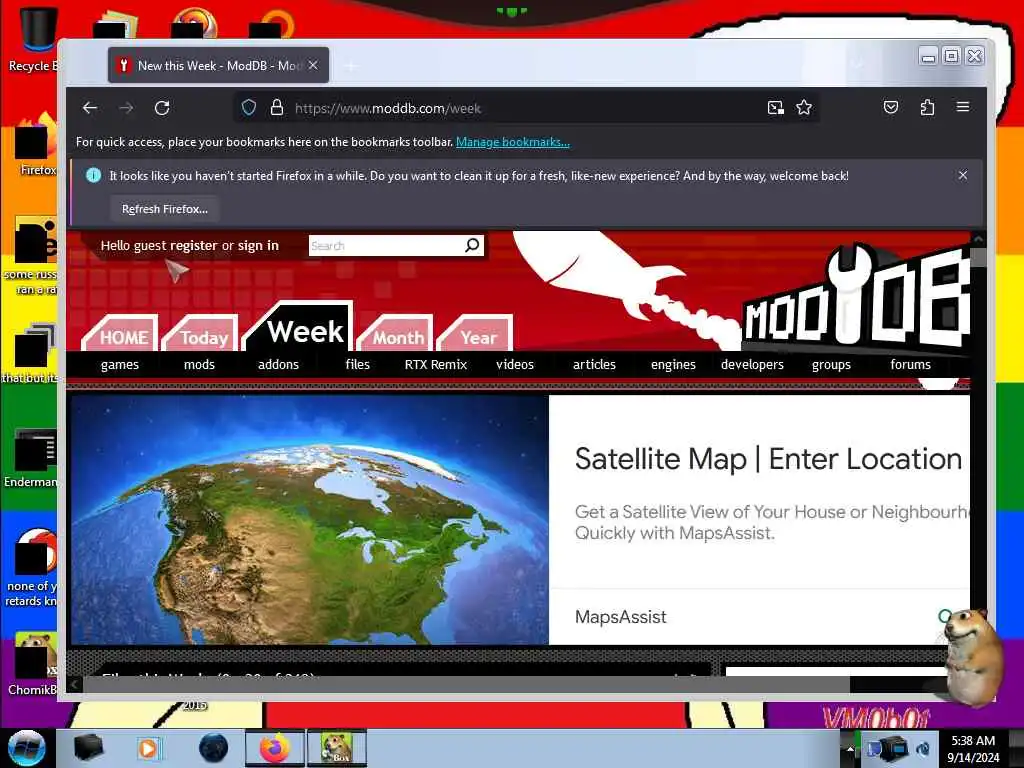Image resolution: width=1024 pixels, height=768 pixels.
Task: Open the media player taskbar icon
Action: pos(148,748)
